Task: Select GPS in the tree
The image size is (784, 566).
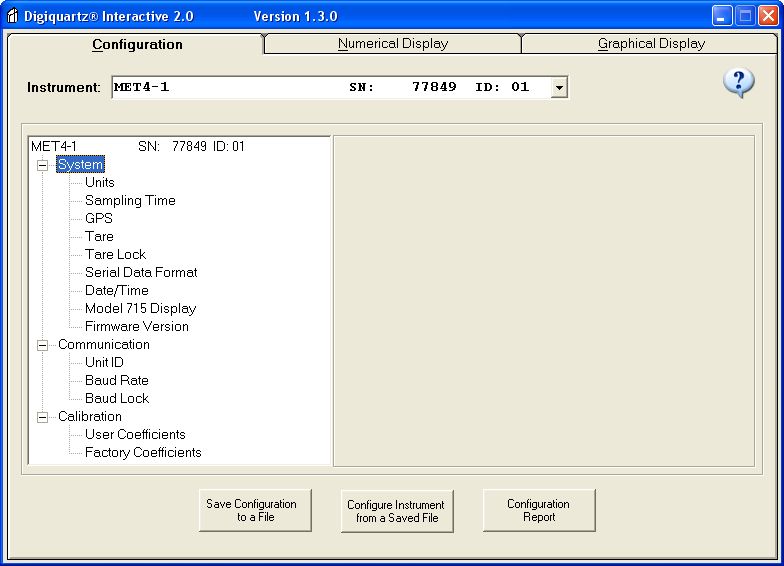Action: click(x=98, y=218)
